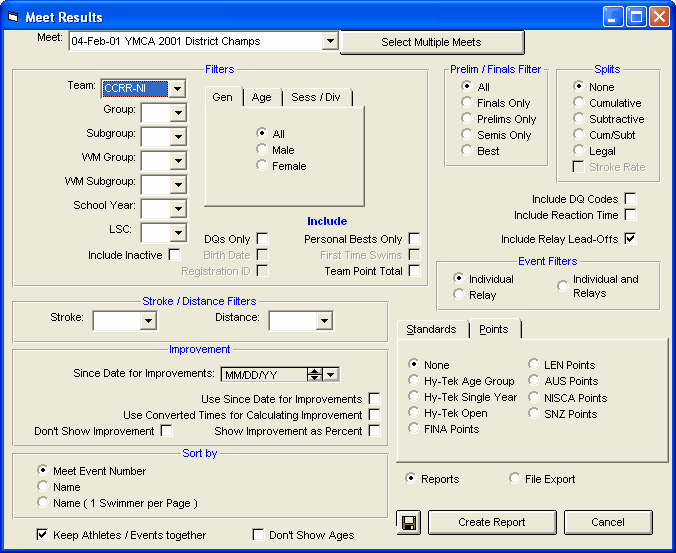676x553 pixels.
Task: Choose Cumulative splits option
Action: pyautogui.click(x=578, y=103)
